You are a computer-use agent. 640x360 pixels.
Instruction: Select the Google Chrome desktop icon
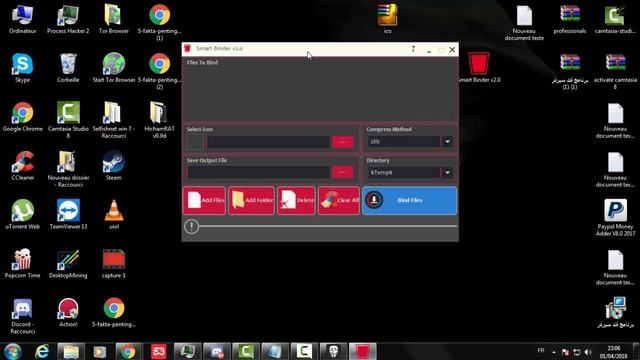[22, 117]
